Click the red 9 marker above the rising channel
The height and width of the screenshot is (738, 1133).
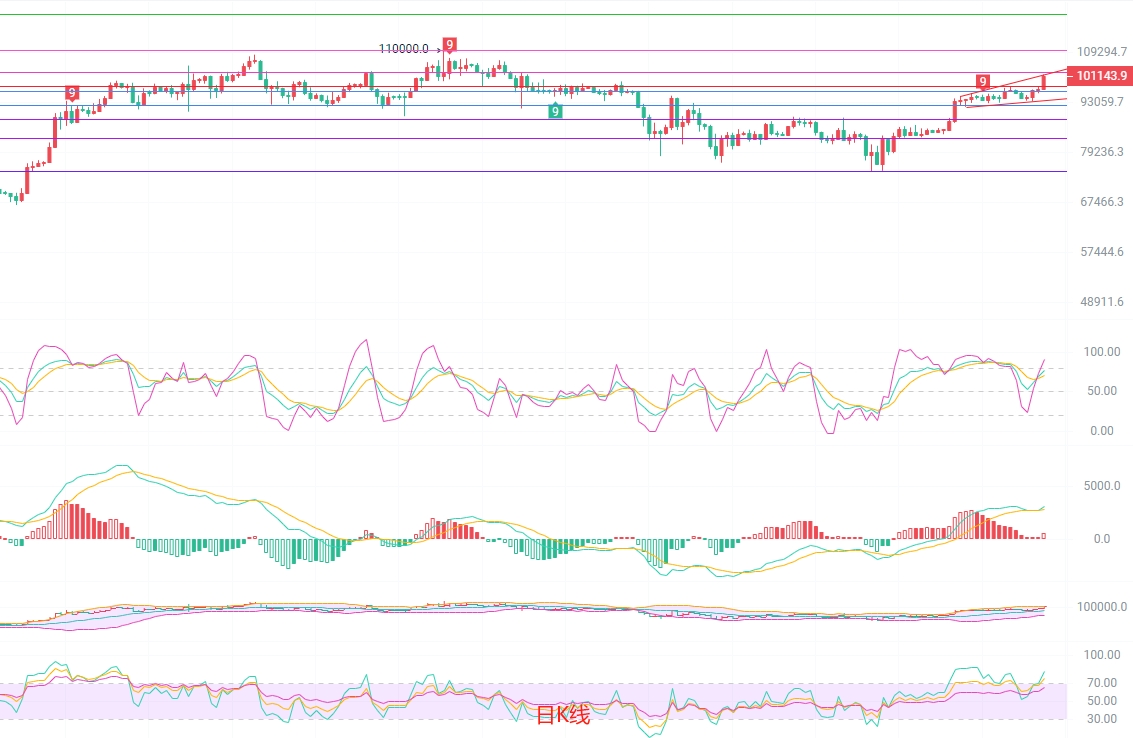pyautogui.click(x=983, y=81)
